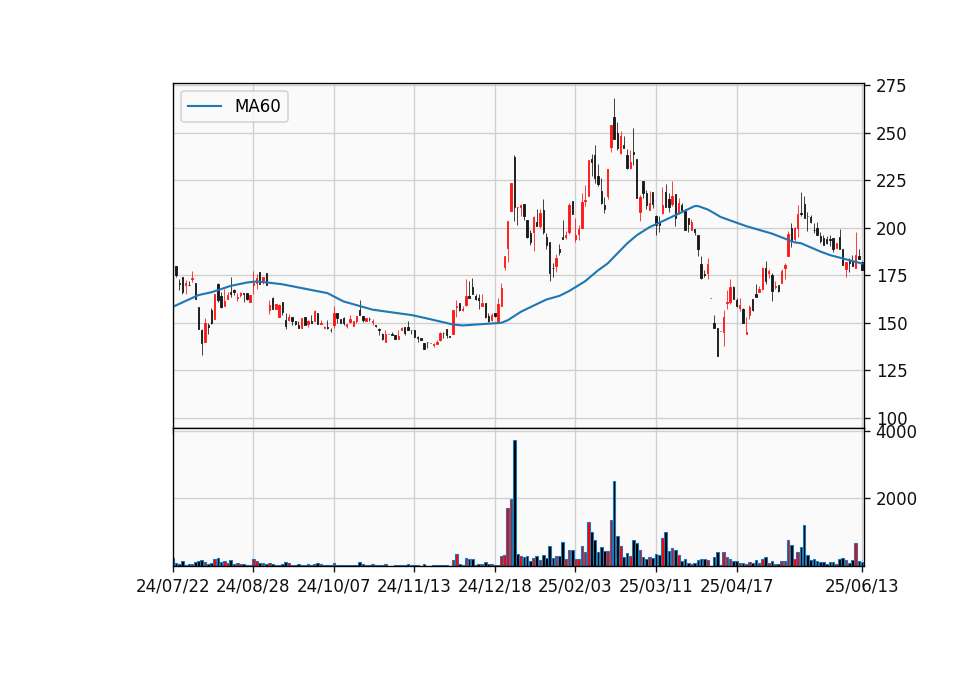This screenshot has width=960, height=690.
Task: Click the 24/08/28 date label
Action: (253, 586)
